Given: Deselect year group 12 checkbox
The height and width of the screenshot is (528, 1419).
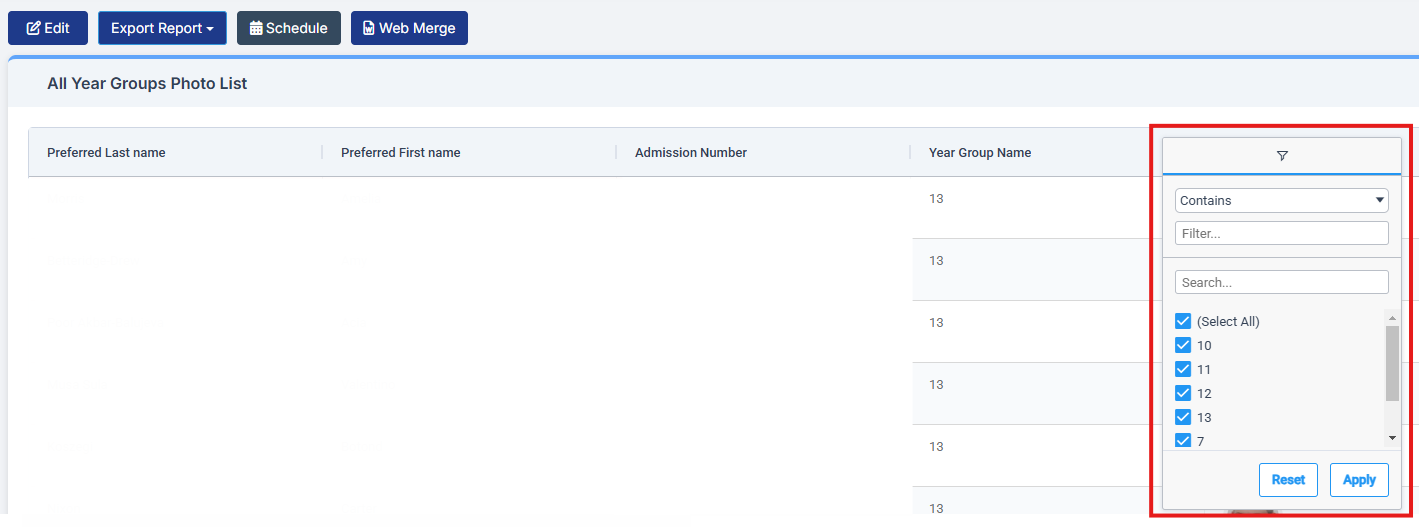Looking at the screenshot, I should (1183, 393).
